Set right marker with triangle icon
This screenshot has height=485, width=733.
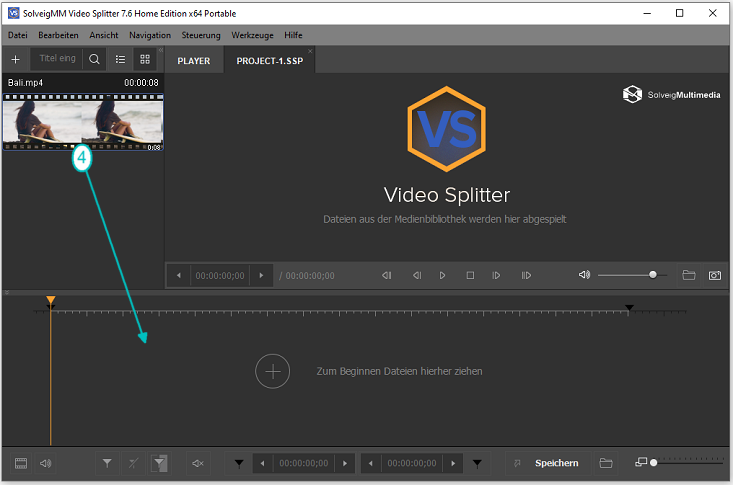(477, 463)
